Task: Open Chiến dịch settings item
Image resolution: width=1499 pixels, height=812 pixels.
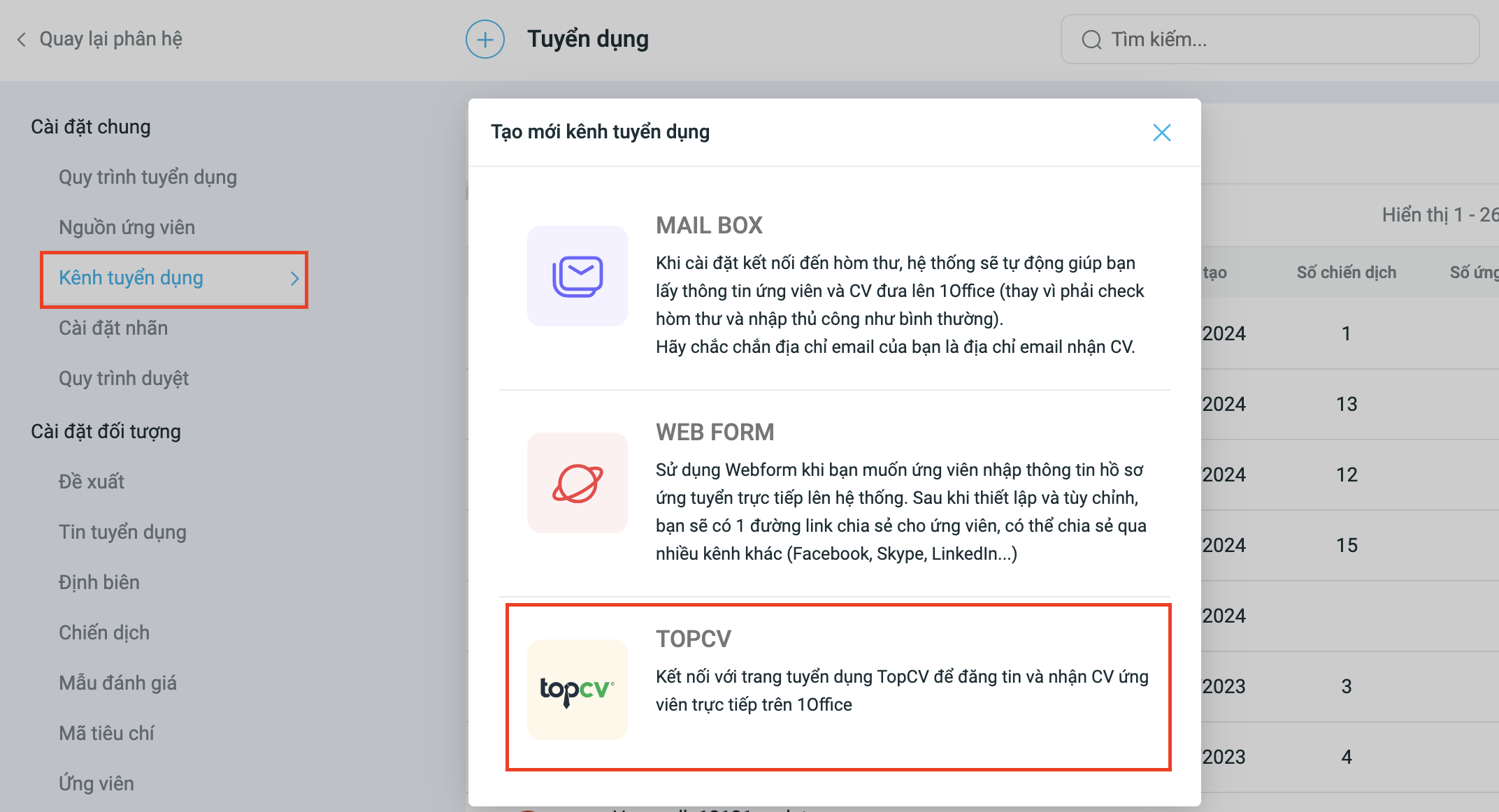Action: pyautogui.click(x=104, y=633)
